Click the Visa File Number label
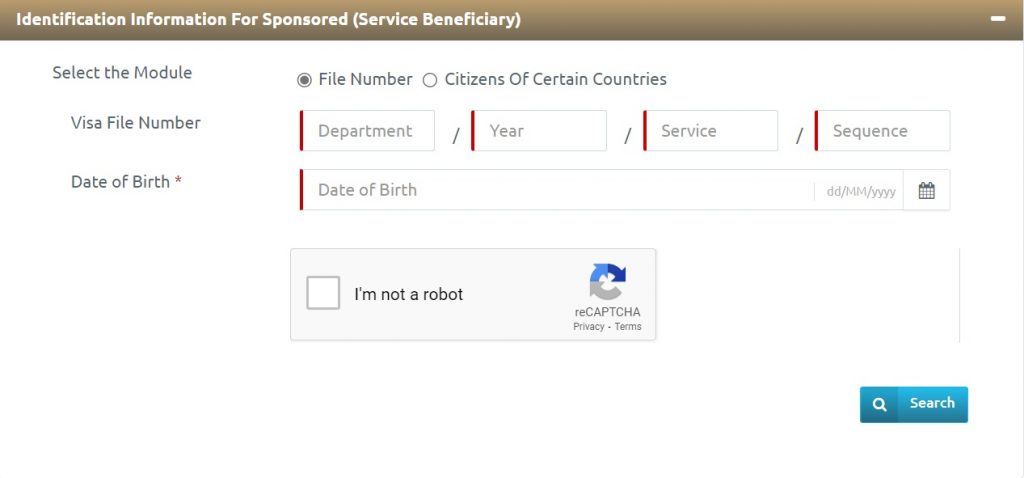This screenshot has height=478, width=1024. pos(135,123)
